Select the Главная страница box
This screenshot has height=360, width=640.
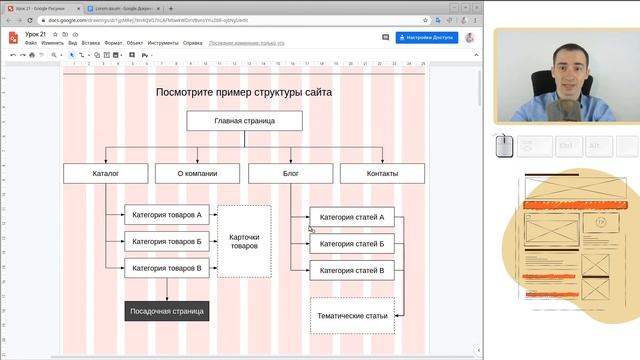click(x=244, y=121)
